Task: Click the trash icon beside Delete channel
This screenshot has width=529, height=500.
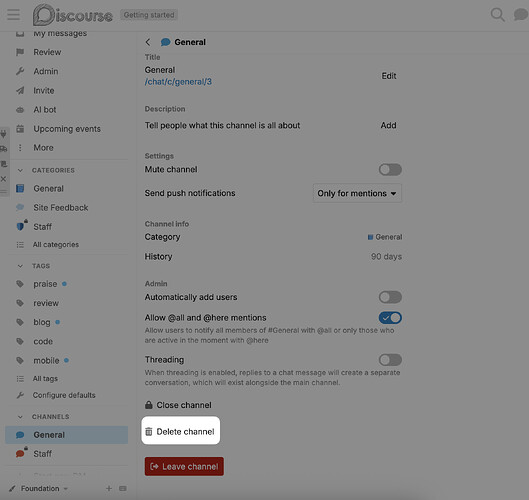Action: tap(149, 432)
